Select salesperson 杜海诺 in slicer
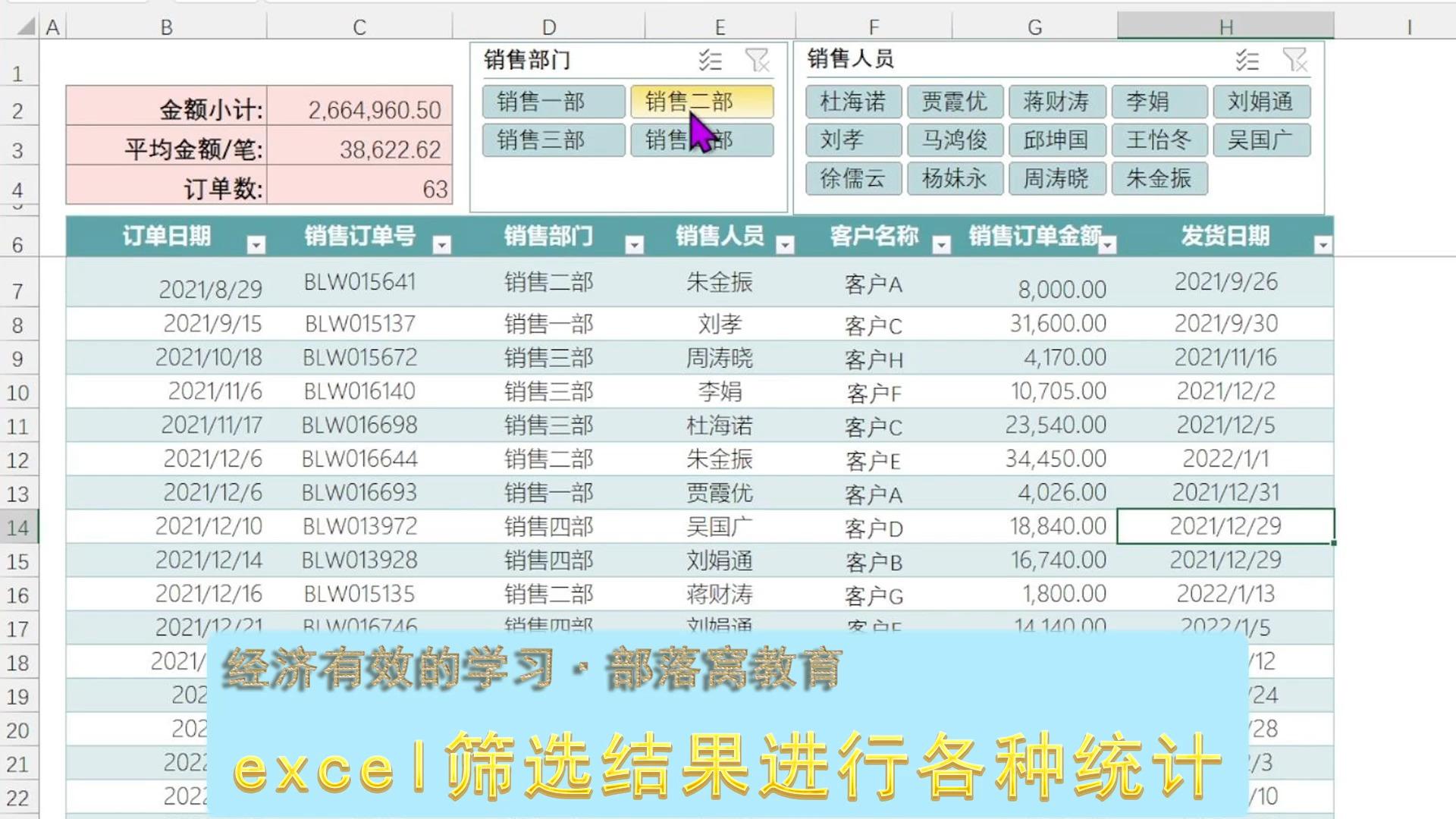 852,102
